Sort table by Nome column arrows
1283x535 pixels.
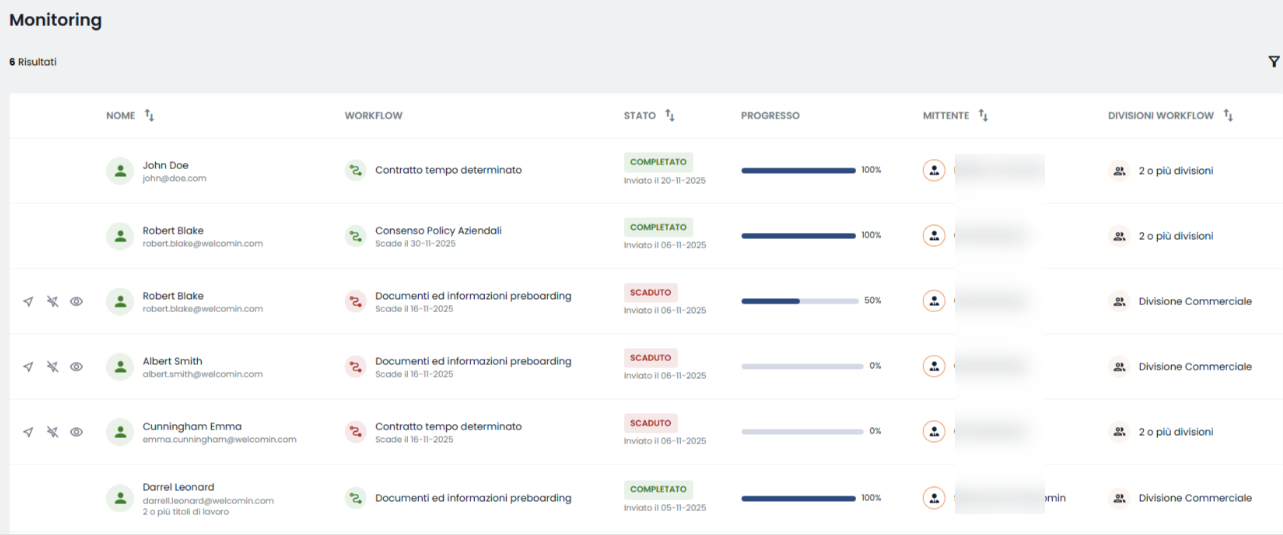(150, 116)
